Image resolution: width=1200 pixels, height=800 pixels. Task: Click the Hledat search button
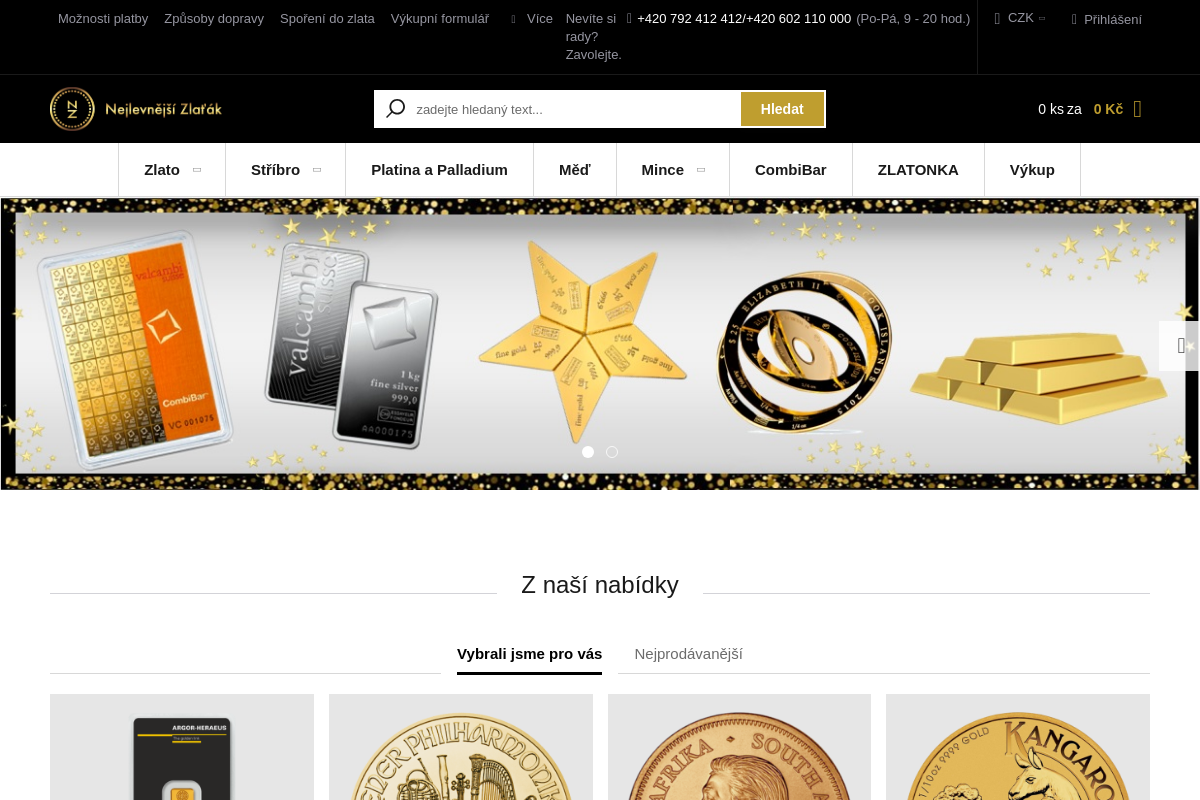pyautogui.click(x=782, y=109)
